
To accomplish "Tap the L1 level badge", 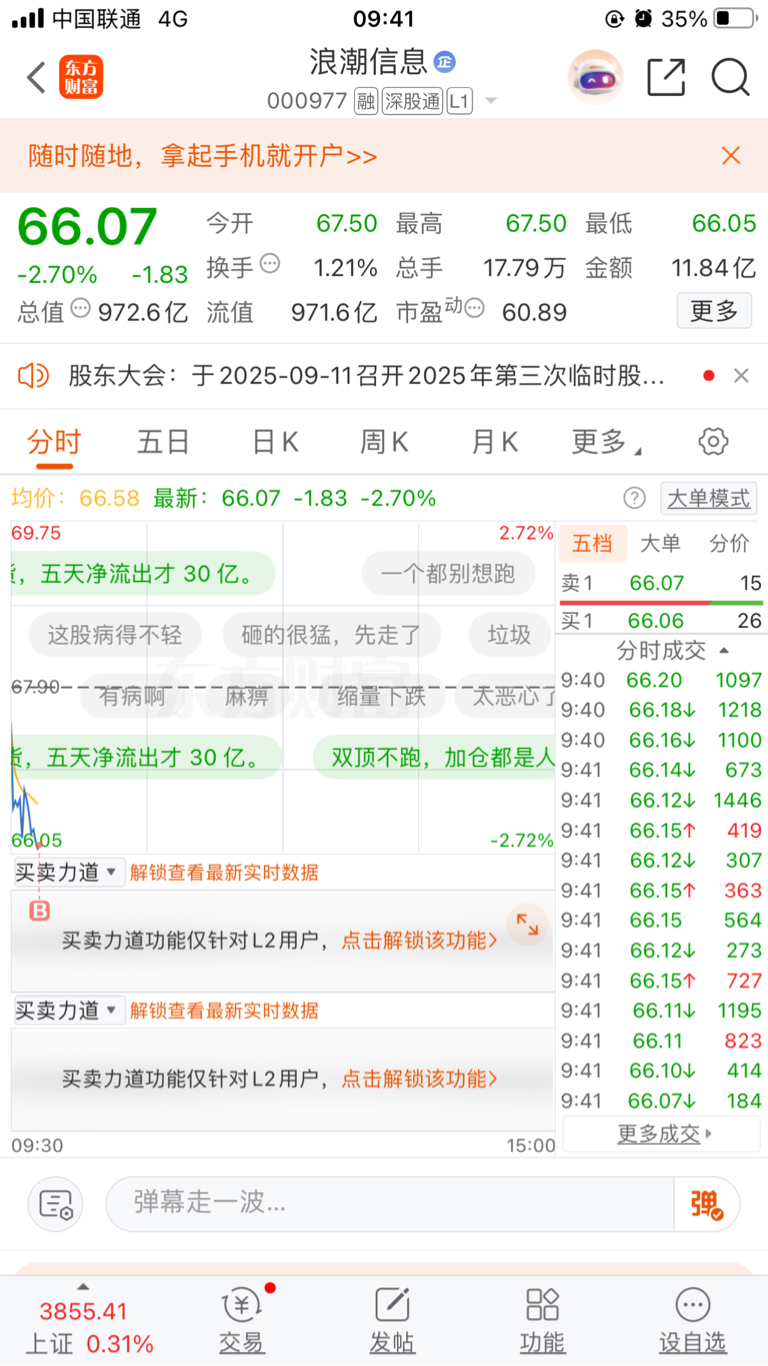I will (x=459, y=101).
